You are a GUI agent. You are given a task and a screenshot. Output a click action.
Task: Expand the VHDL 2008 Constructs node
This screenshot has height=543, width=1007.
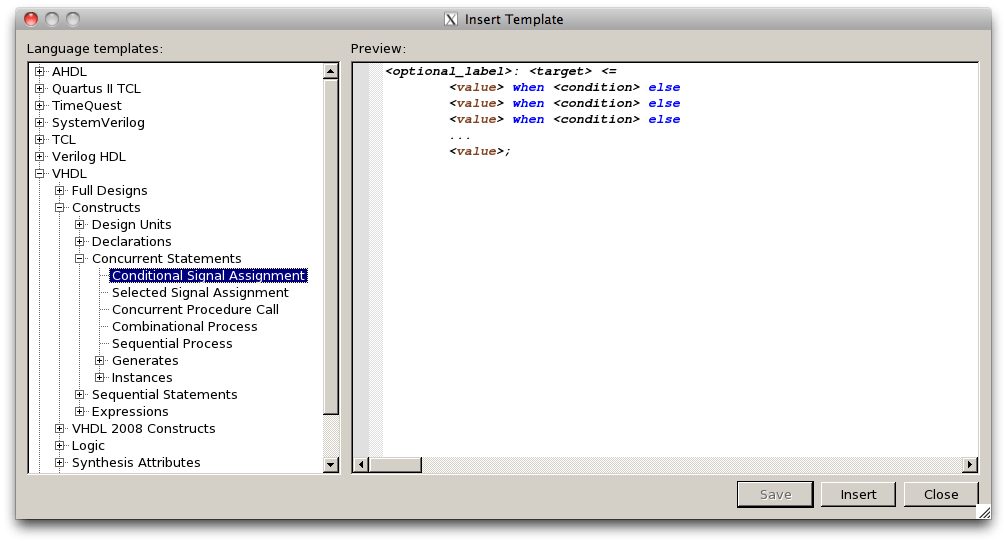(60, 429)
